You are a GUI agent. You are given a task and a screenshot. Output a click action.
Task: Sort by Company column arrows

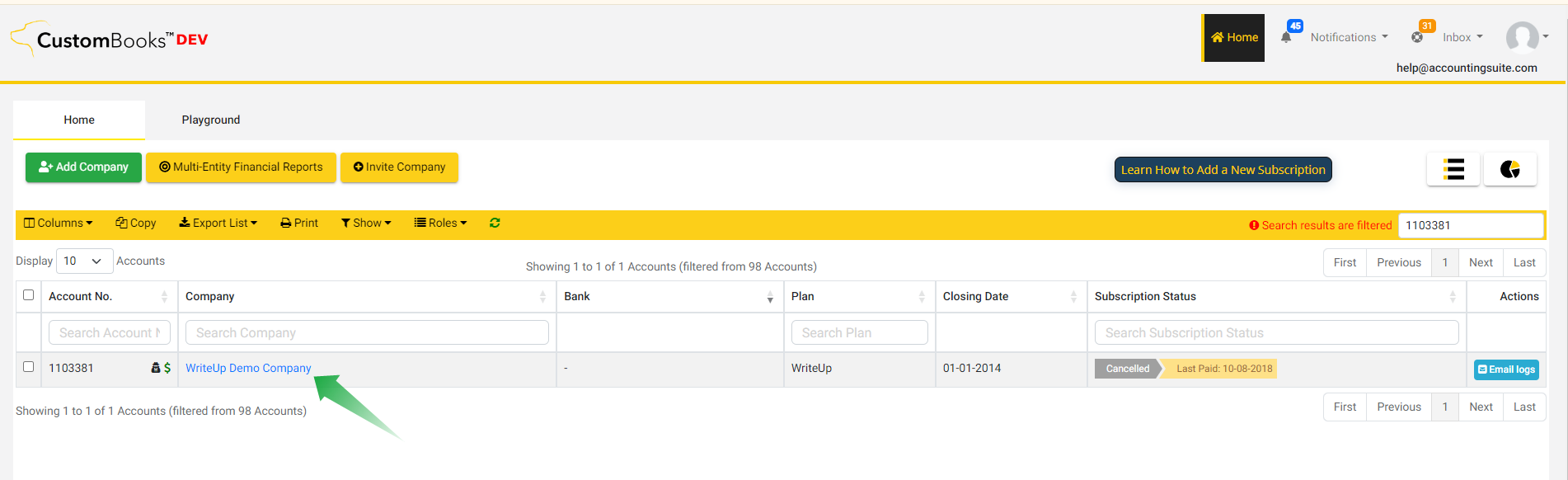542,297
